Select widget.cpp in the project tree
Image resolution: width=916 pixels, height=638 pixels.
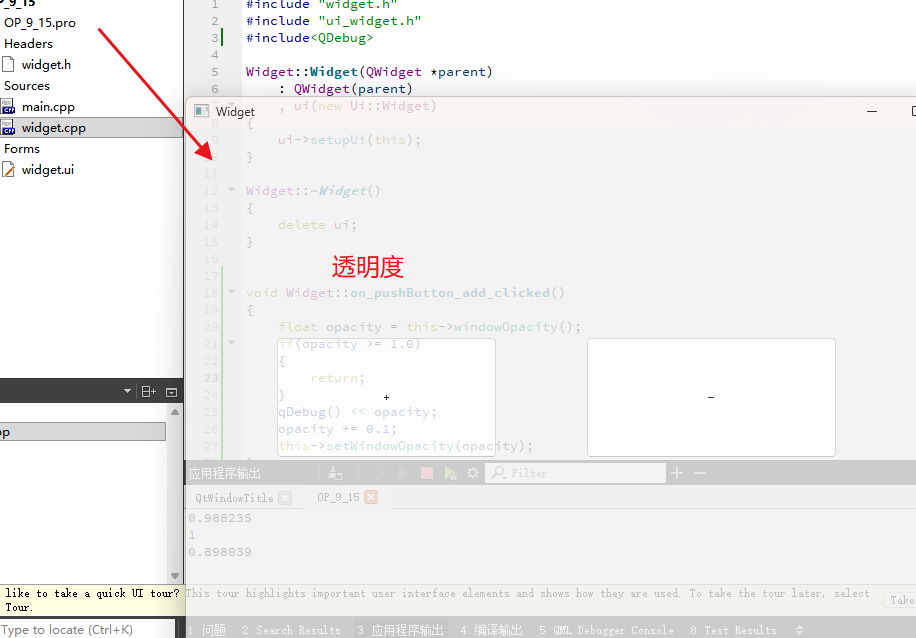[x=54, y=128]
